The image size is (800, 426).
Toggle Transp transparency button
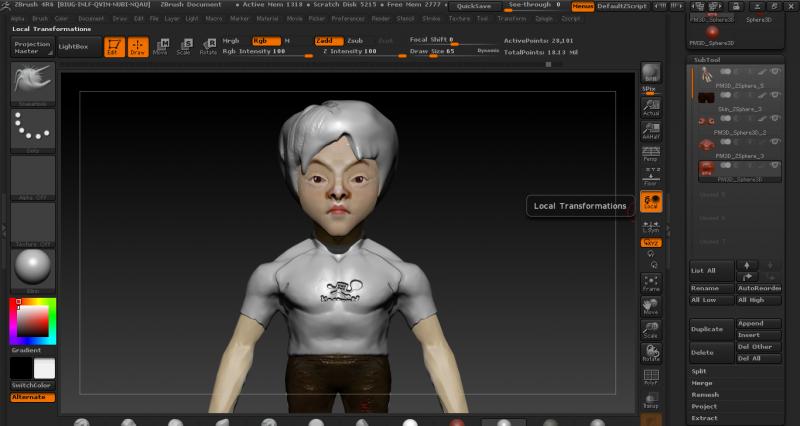click(651, 400)
